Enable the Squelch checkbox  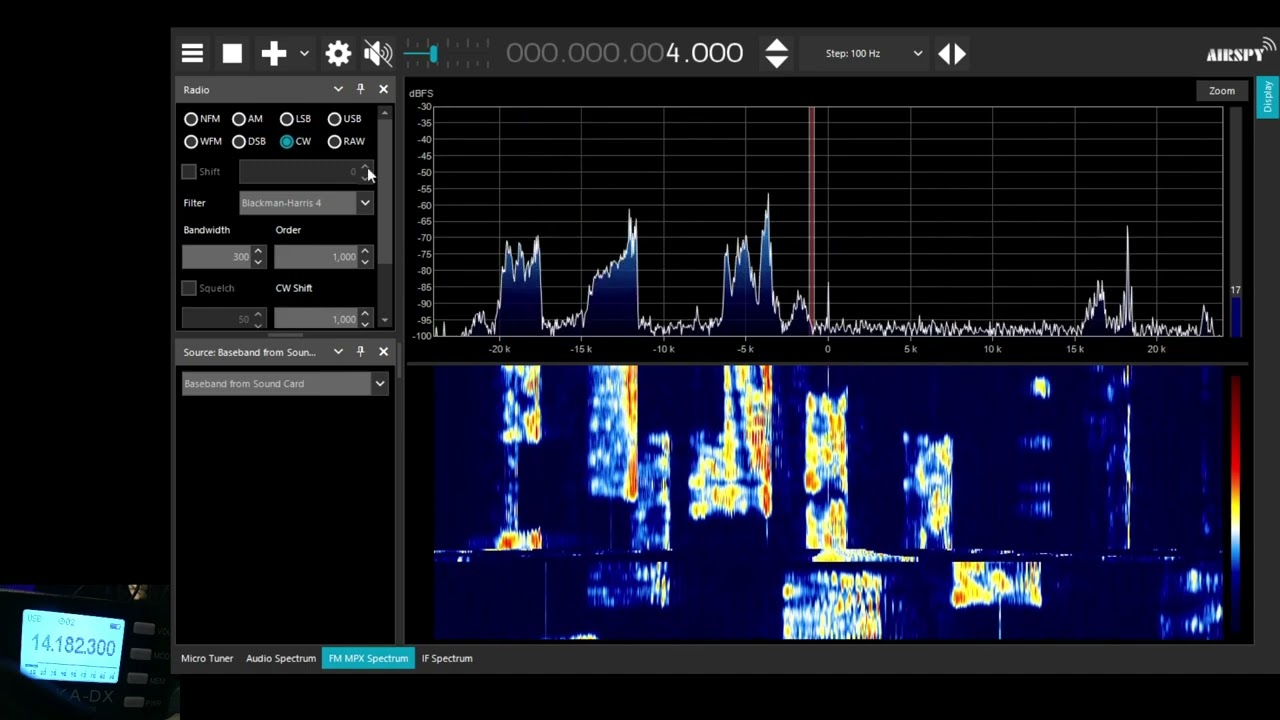(x=189, y=288)
